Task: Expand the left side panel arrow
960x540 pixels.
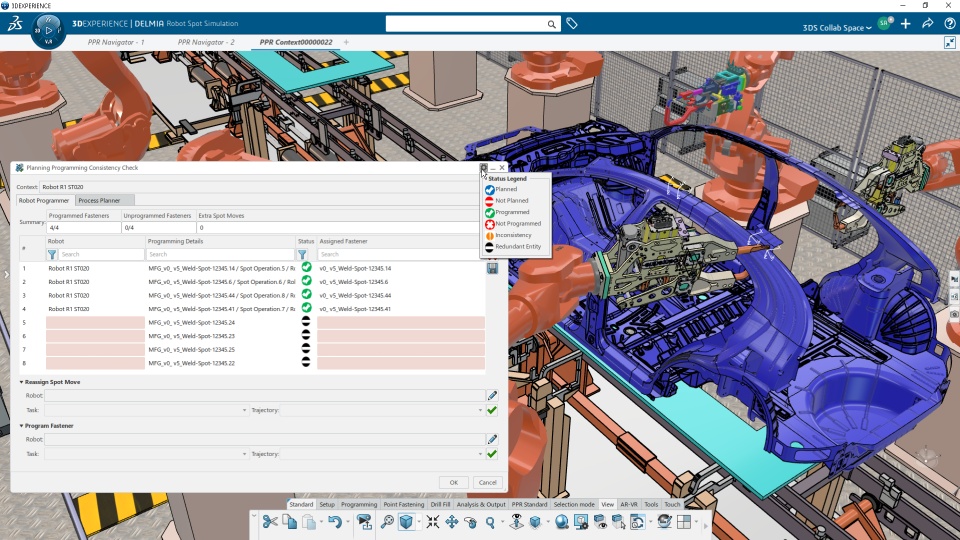Action: (x=6, y=274)
